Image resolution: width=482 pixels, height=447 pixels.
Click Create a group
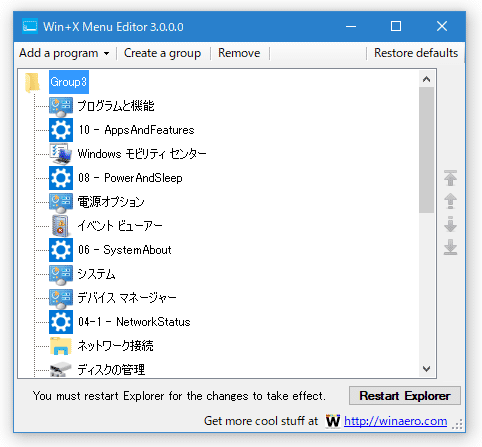[x=162, y=53]
